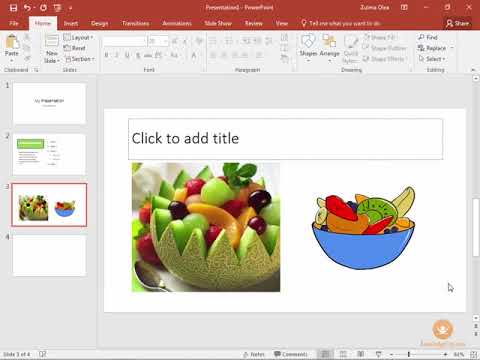Click the Bullets list icon
This screenshot has width=480, height=360.
pos(213,41)
